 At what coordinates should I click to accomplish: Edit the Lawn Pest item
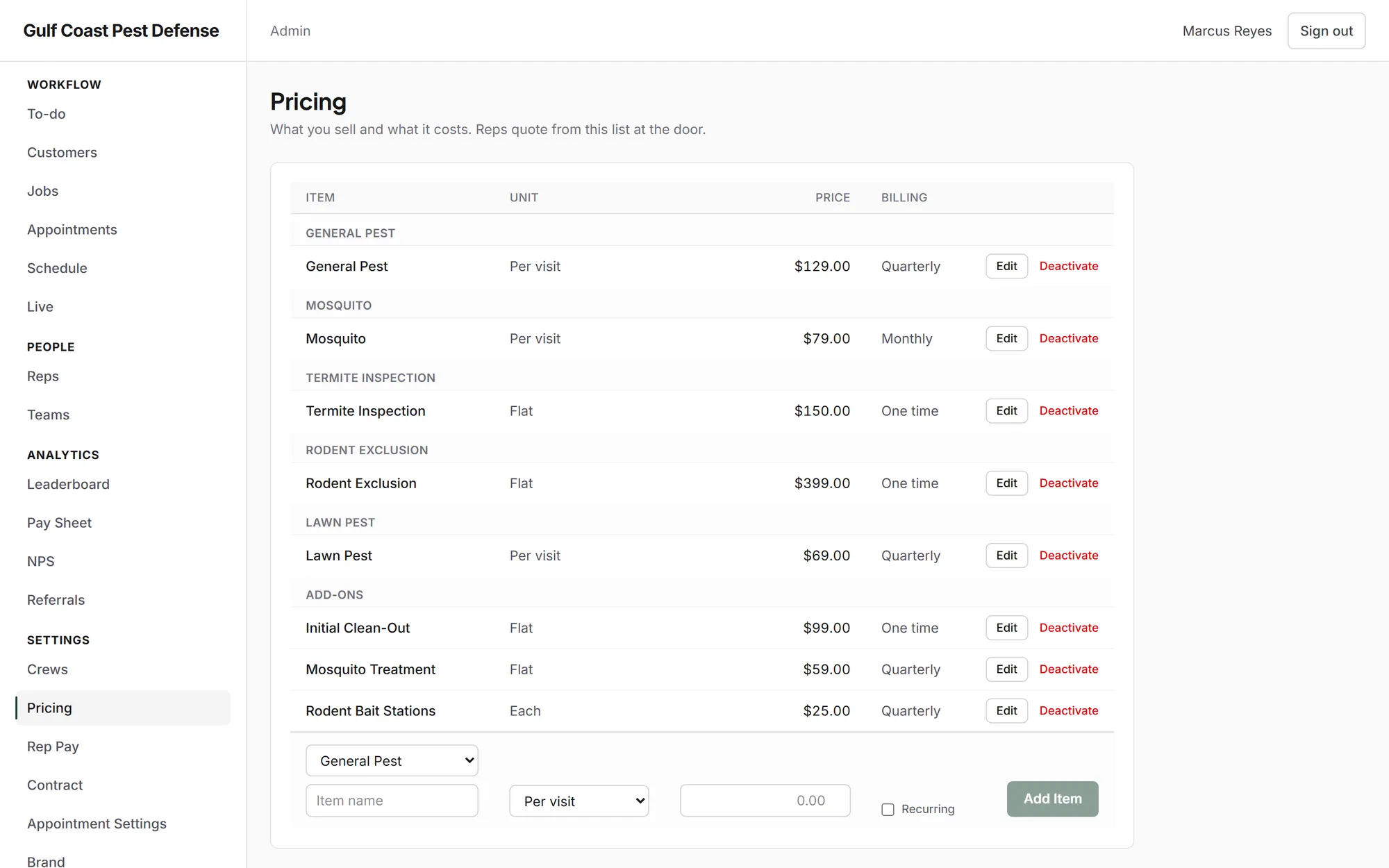tap(1006, 556)
